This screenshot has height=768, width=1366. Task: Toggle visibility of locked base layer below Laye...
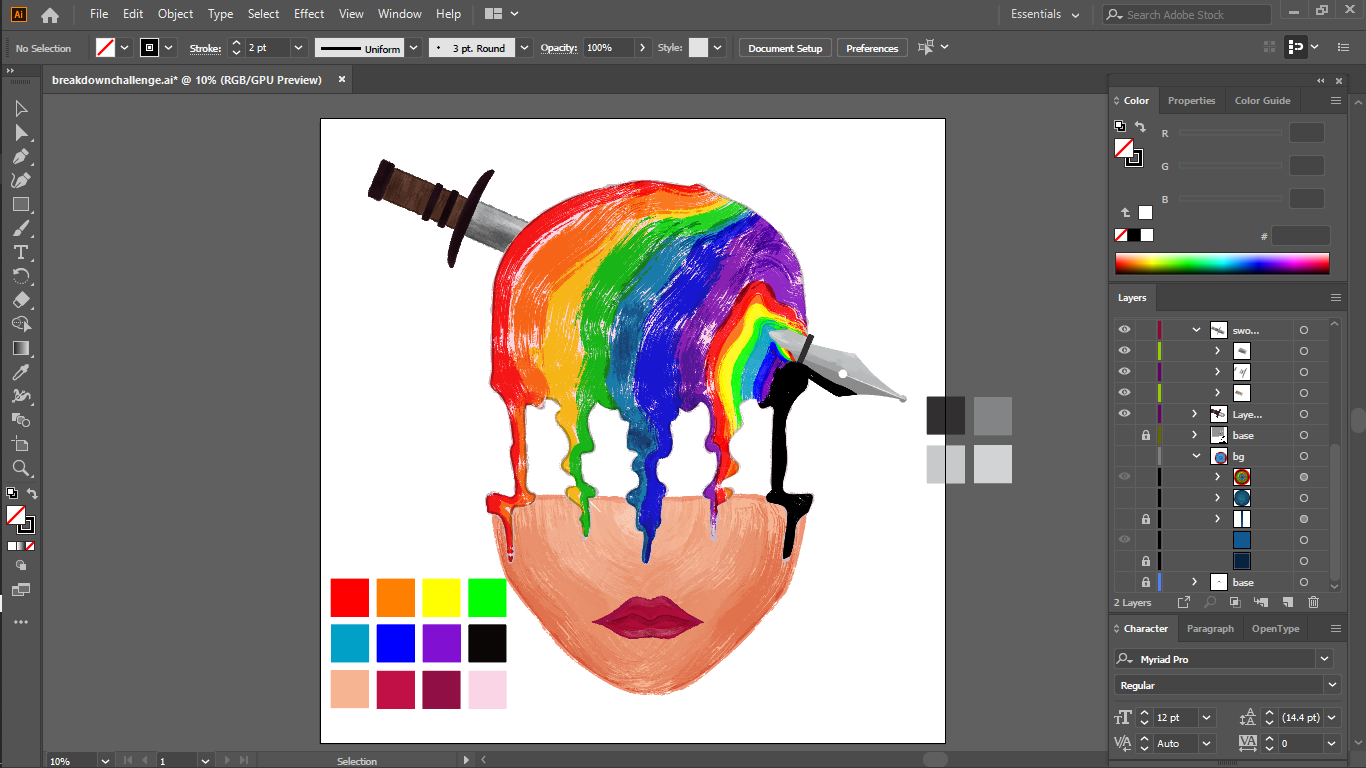[1124, 435]
